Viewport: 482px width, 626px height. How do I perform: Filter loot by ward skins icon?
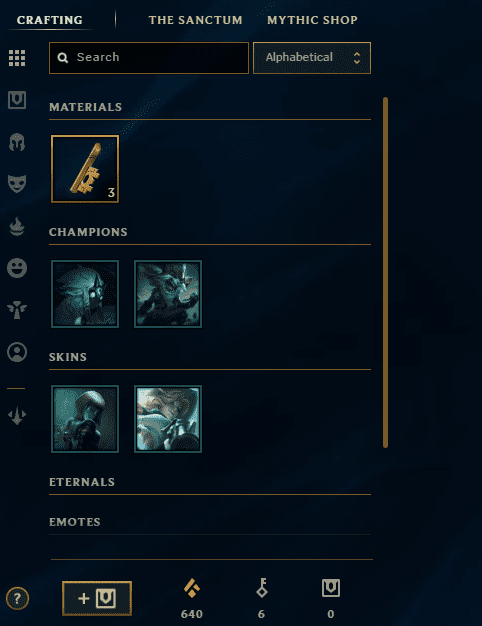tap(17, 310)
